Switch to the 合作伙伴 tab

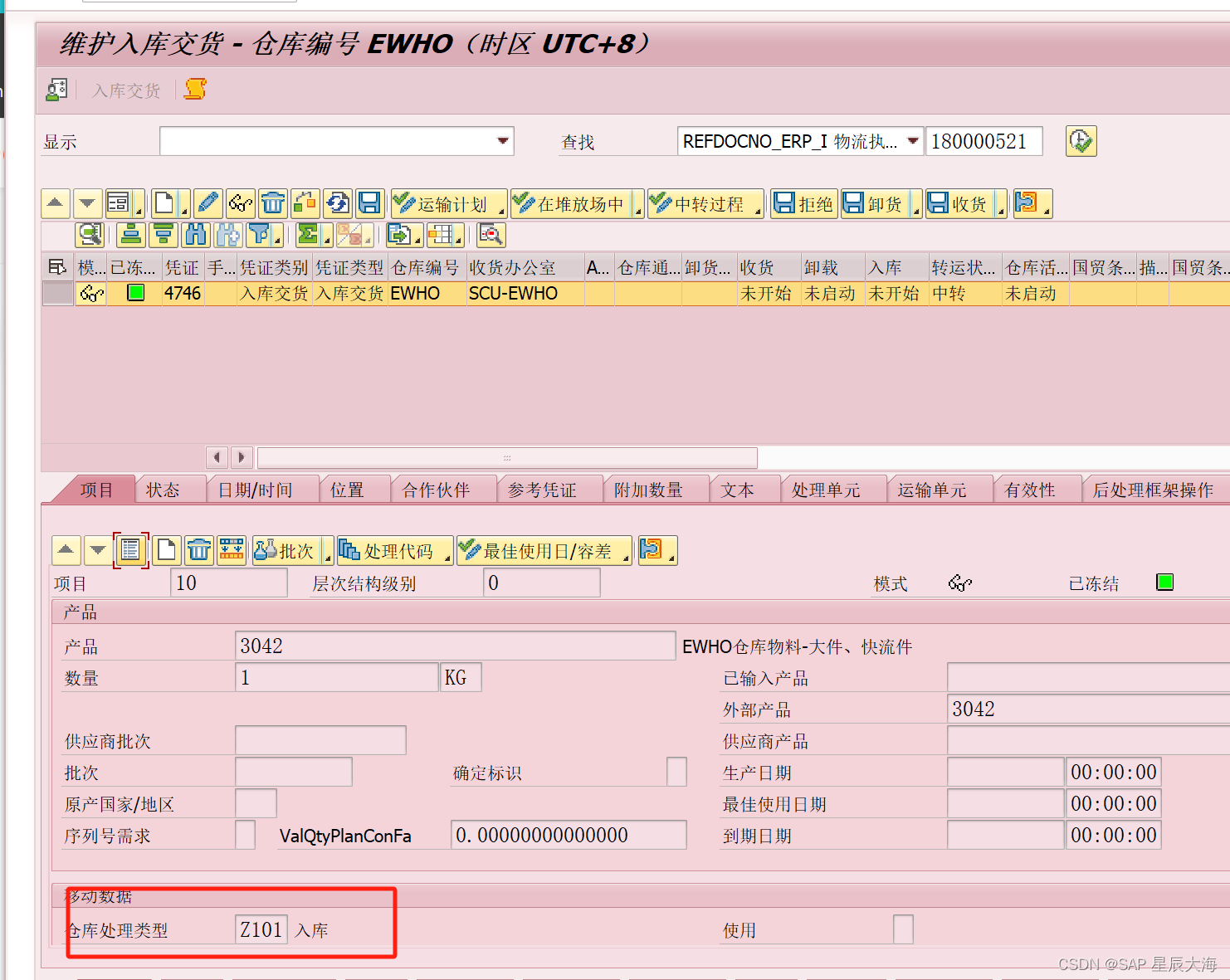[x=437, y=490]
